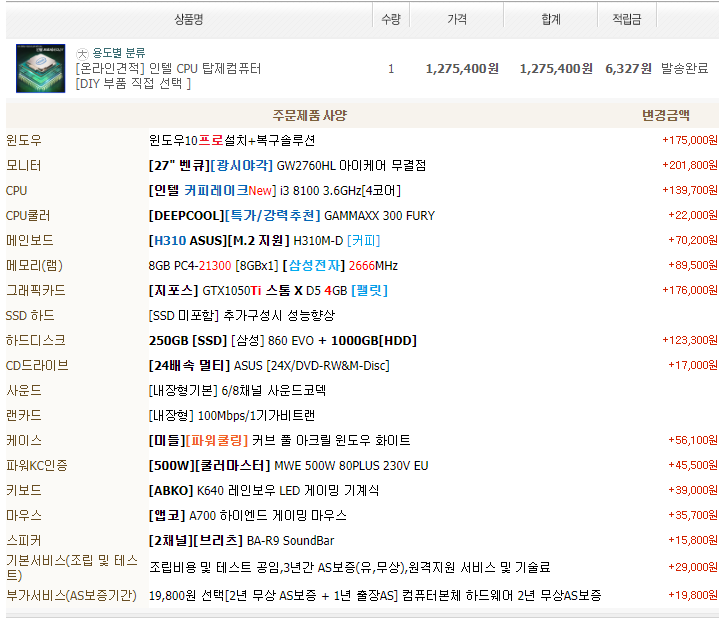Image resolution: width=723 pixels, height=621 pixels.
Task: Click the Intel CPU product thumbnail
Action: pos(41,68)
